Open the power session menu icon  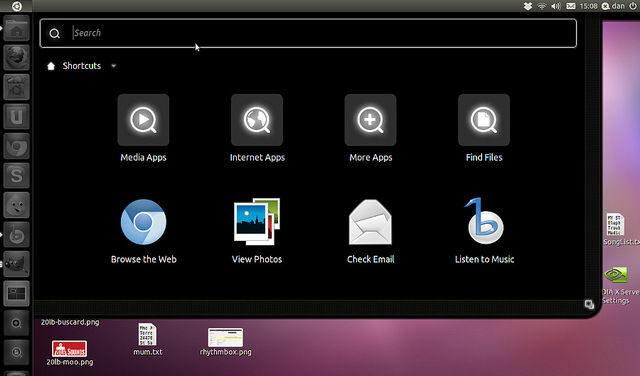(x=633, y=6)
